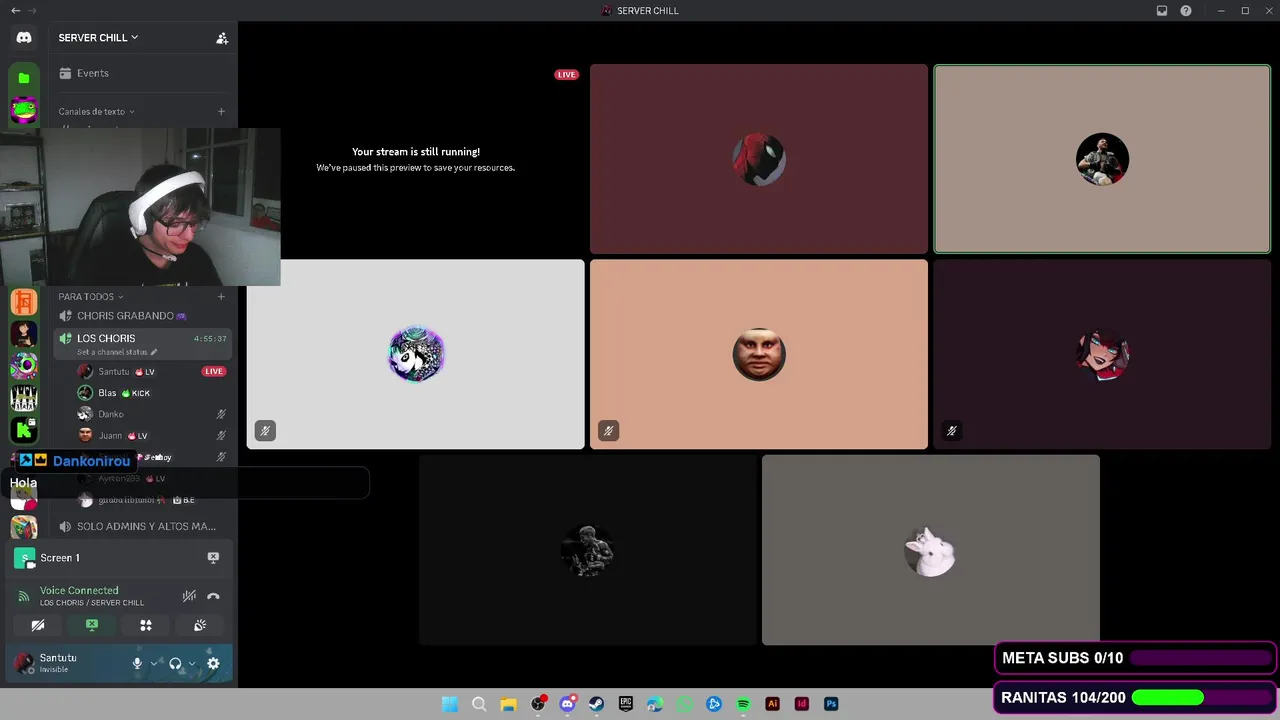Open the green folder server icon
Viewport: 1280px width, 720px height.
24,78
